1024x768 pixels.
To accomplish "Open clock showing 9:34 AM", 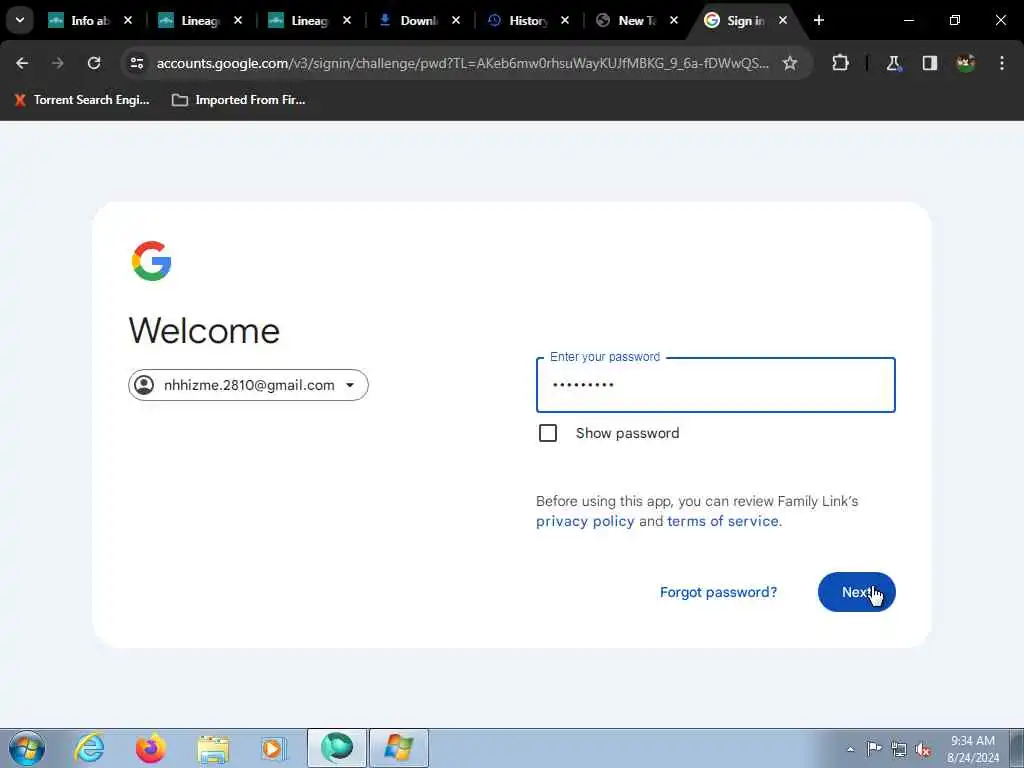I will coord(973,749).
